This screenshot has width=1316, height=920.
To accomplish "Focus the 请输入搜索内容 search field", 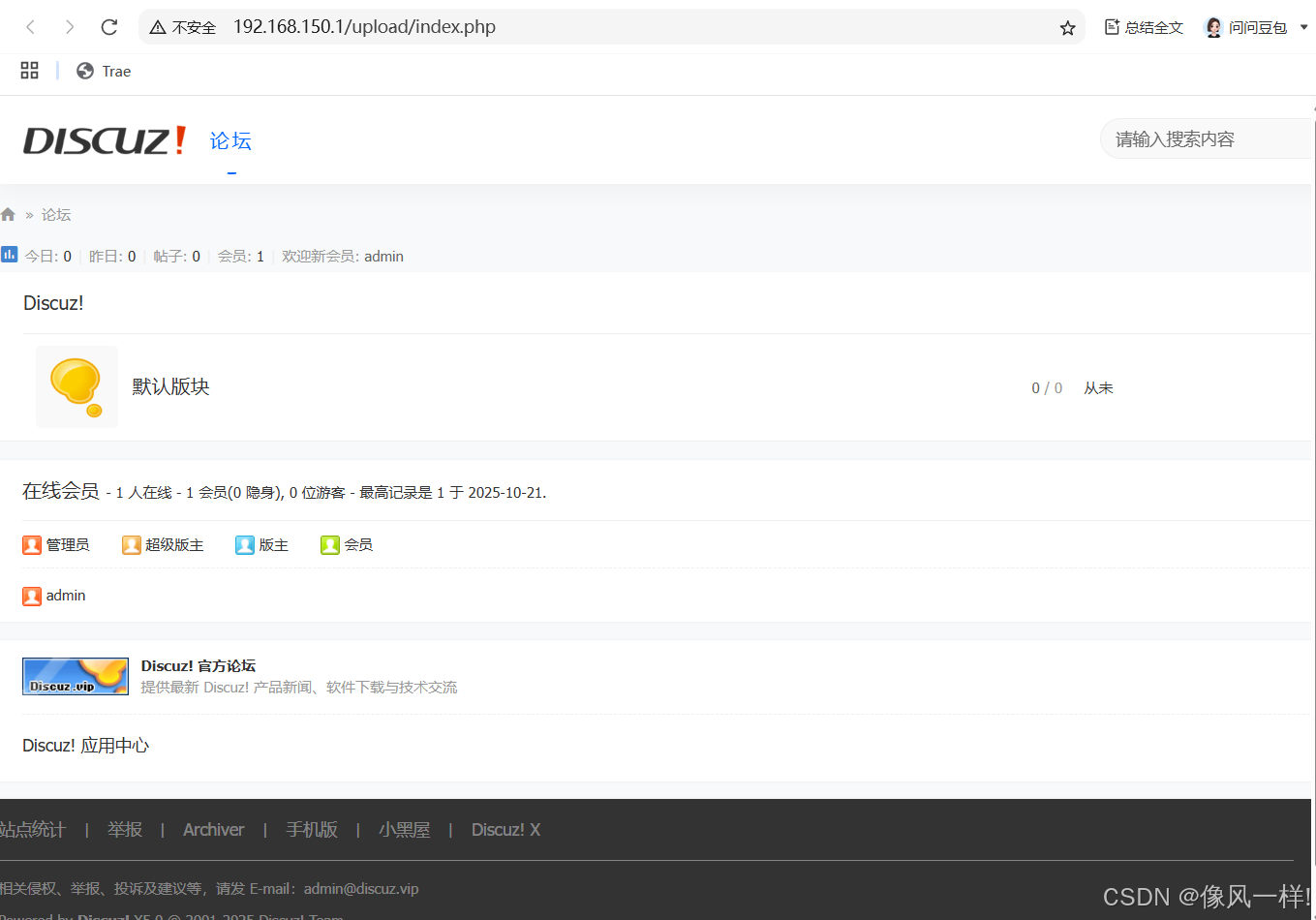I will click(1206, 139).
